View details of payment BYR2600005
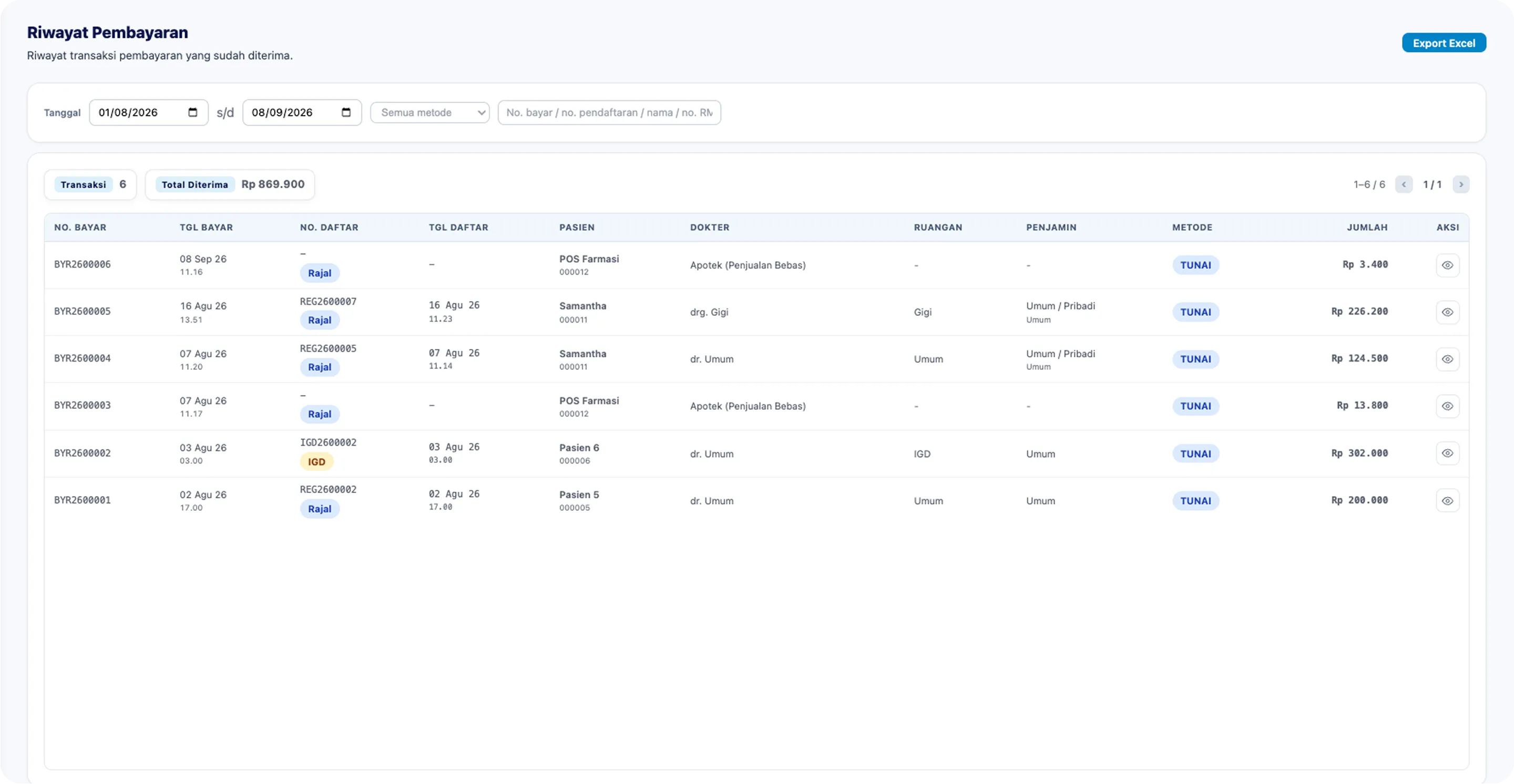The width and height of the screenshot is (1514, 784). tap(1447, 312)
